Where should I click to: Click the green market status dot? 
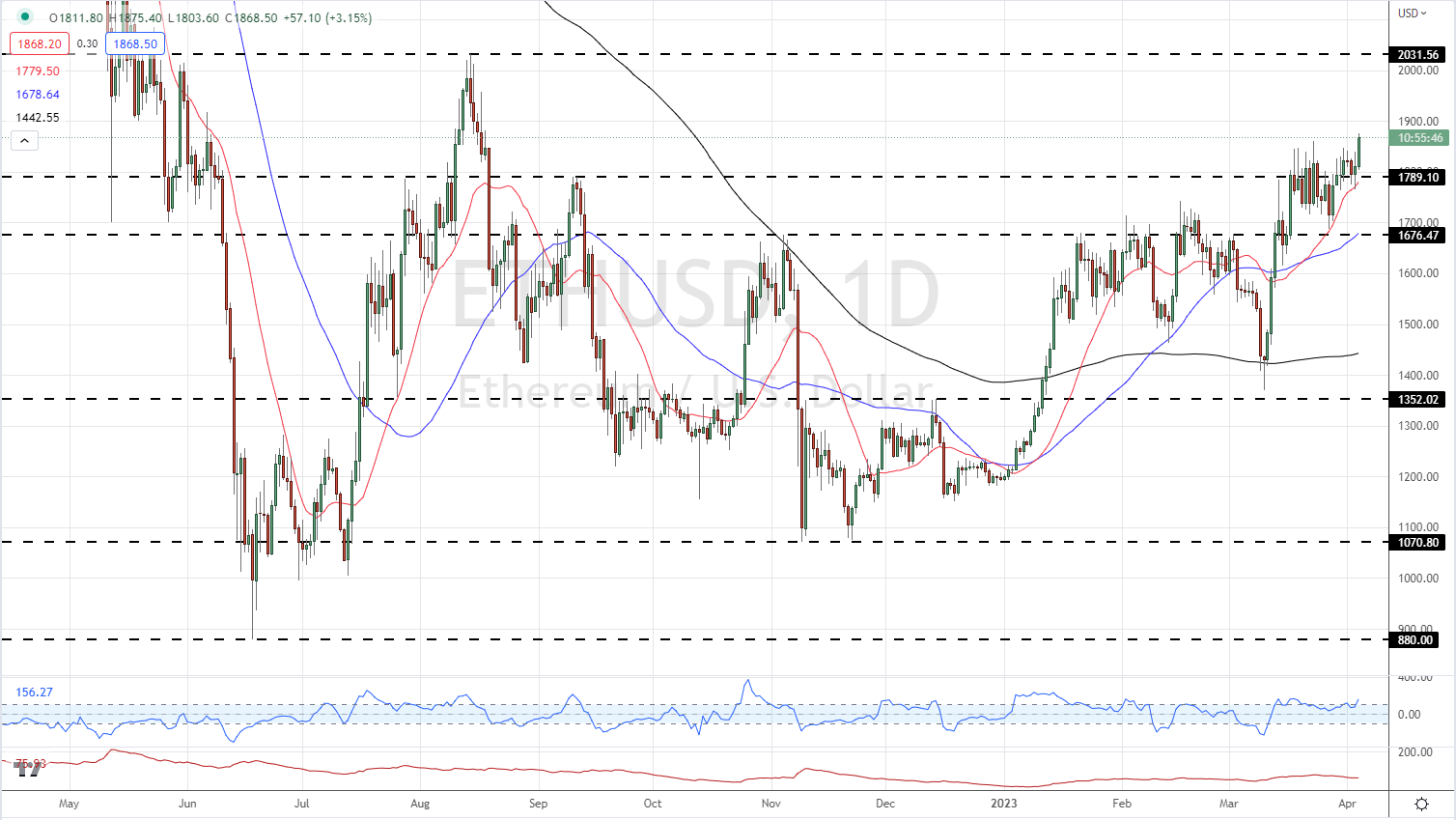[25, 17]
